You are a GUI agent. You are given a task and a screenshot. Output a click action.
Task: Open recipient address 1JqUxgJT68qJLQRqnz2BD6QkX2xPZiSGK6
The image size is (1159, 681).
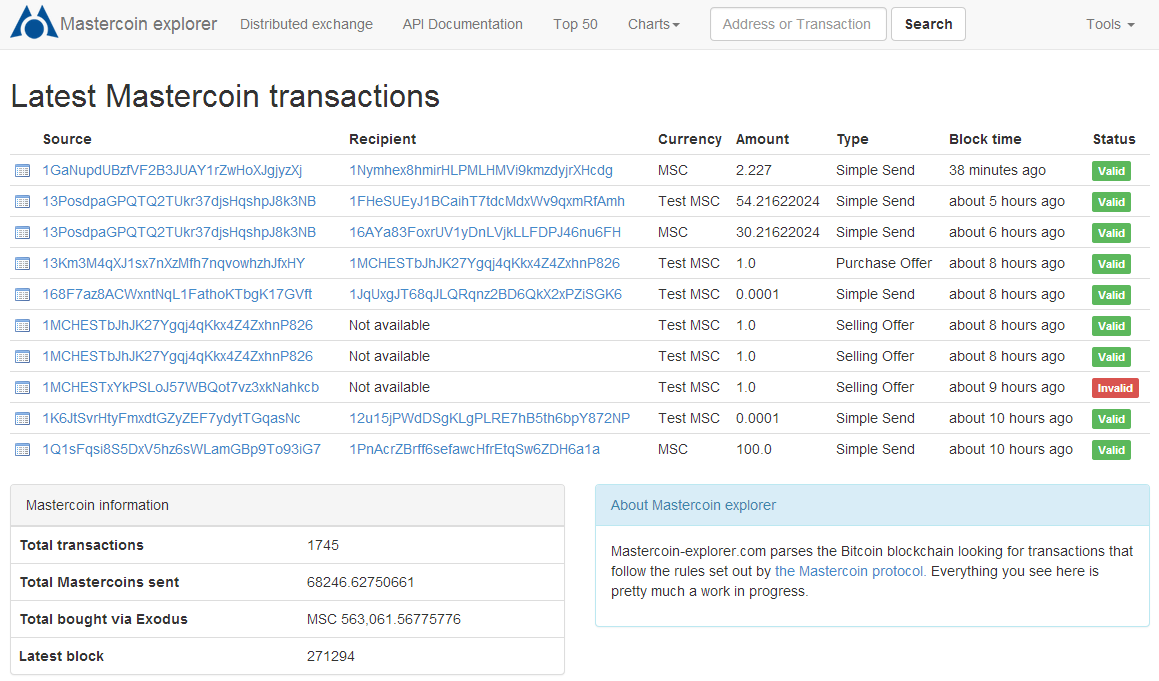[485, 294]
